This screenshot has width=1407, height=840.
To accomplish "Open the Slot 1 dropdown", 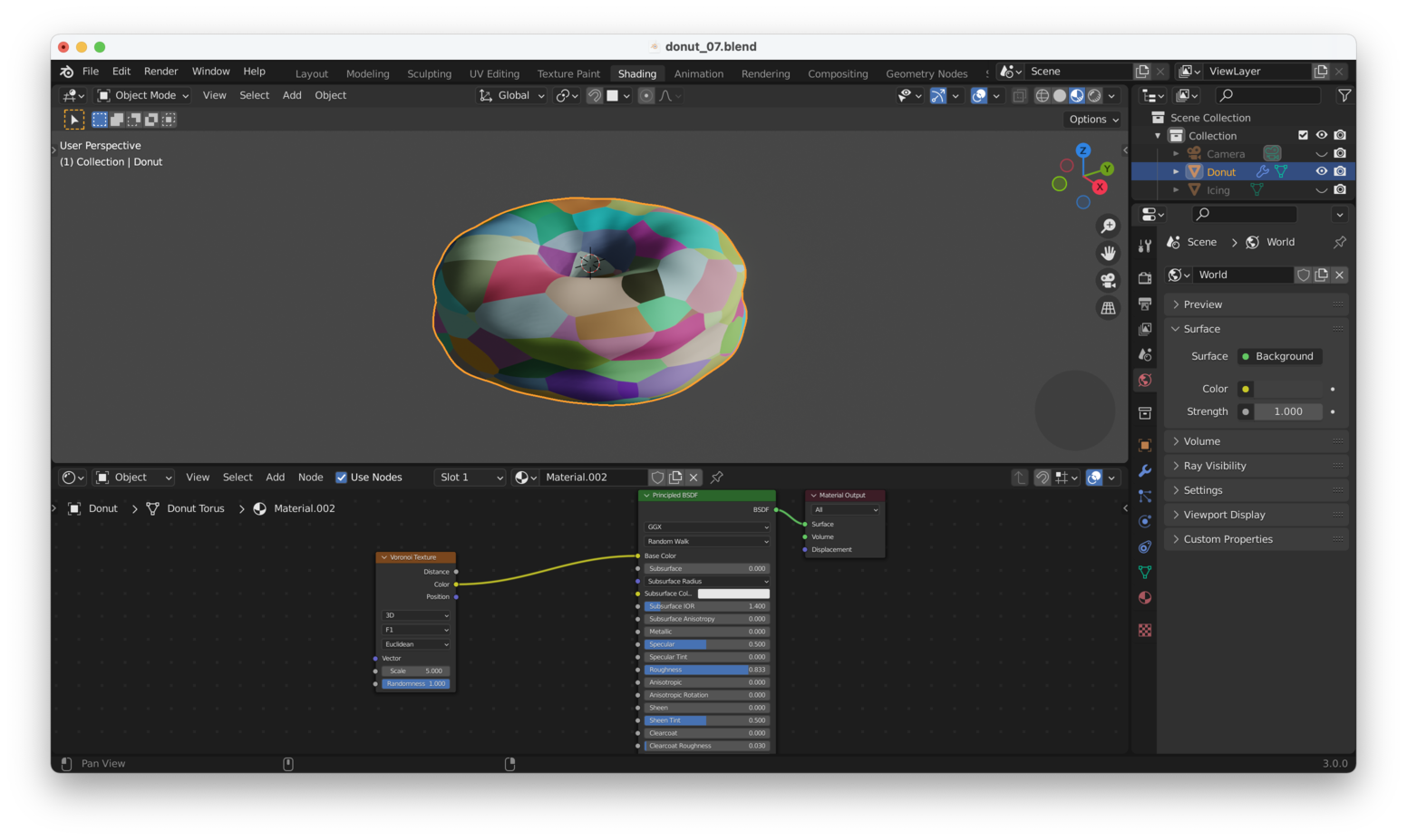I will (x=469, y=478).
